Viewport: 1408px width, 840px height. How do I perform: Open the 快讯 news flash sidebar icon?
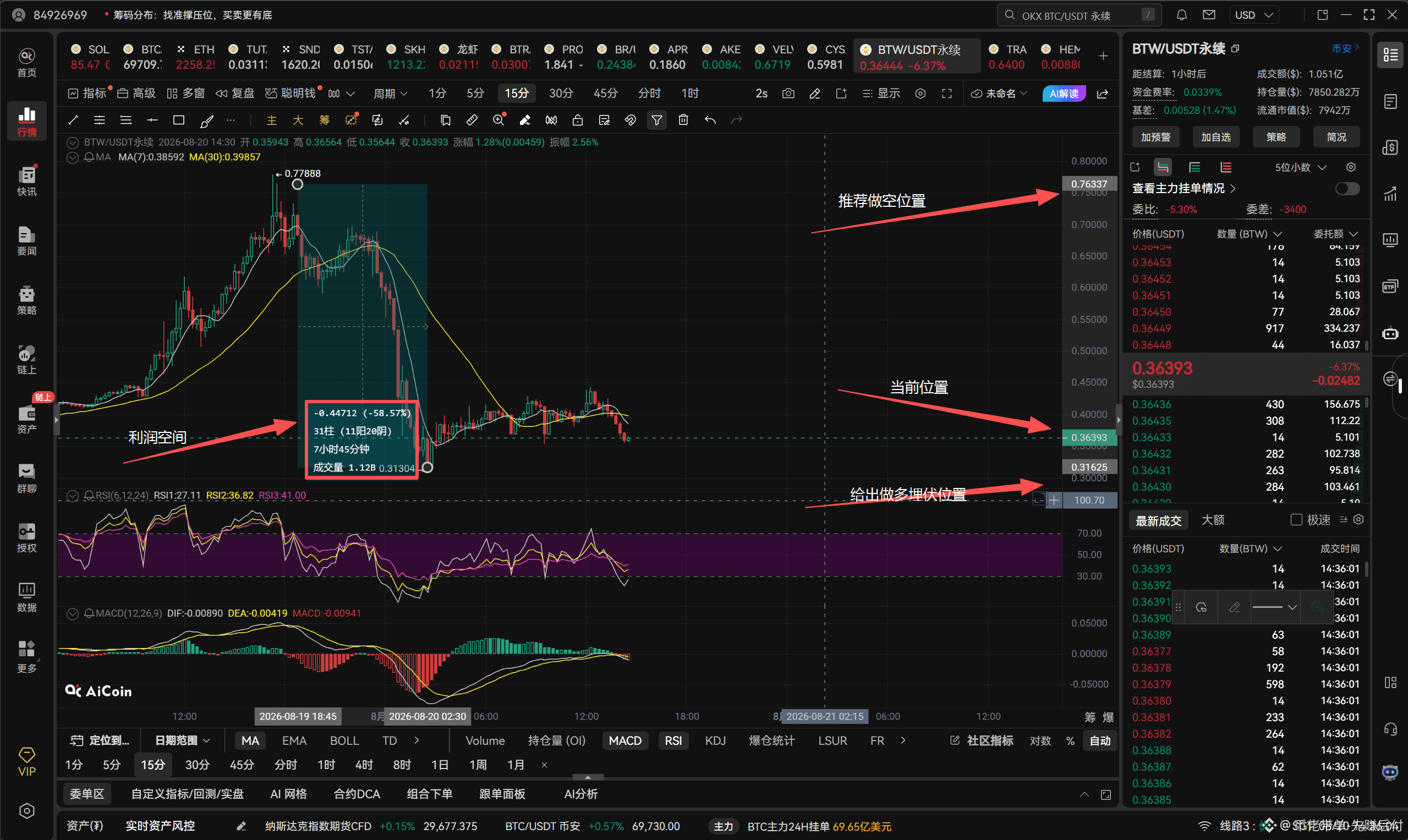click(x=26, y=180)
